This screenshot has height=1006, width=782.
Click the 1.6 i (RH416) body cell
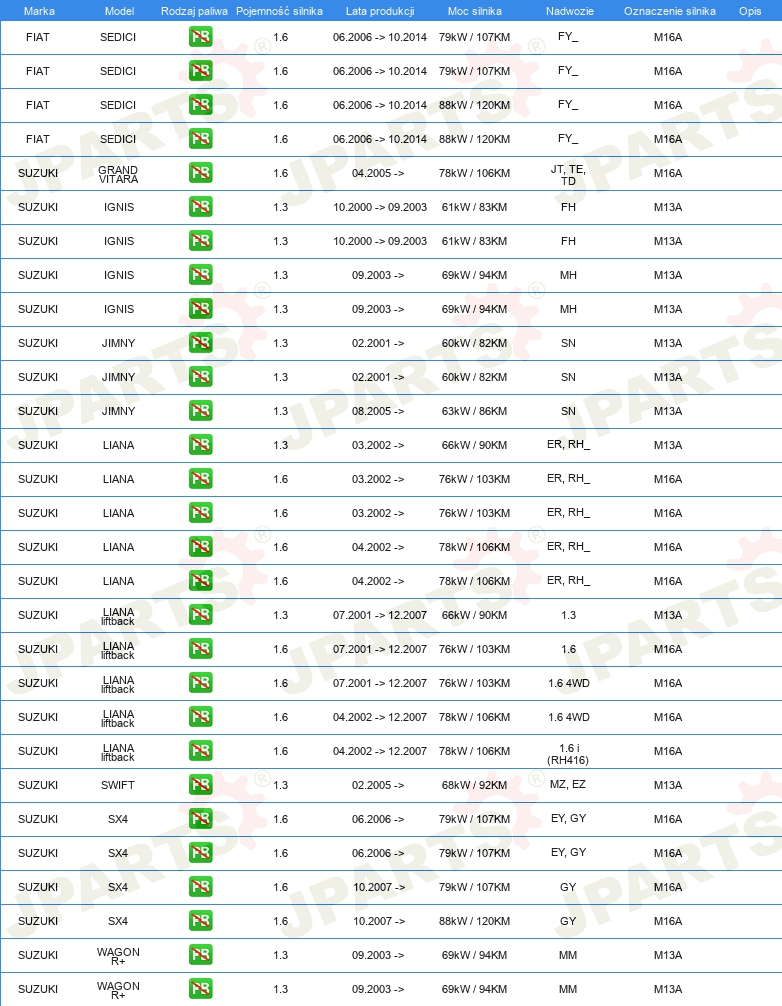point(568,754)
